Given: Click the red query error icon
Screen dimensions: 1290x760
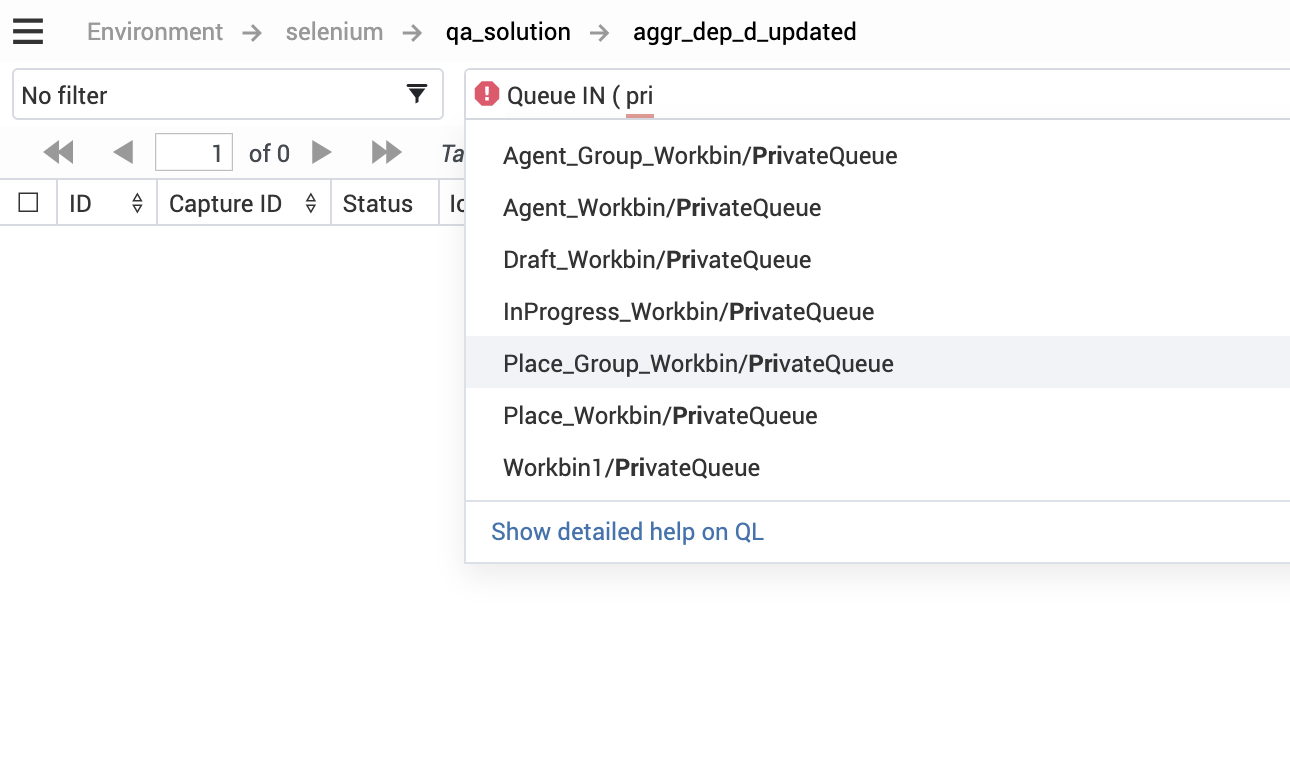Looking at the screenshot, I should 487,94.
